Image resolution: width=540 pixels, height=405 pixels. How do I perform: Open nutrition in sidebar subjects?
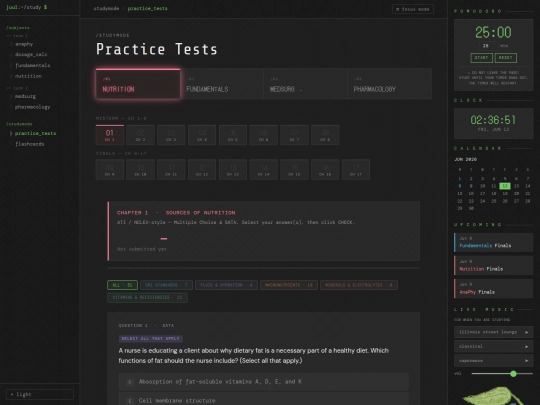point(28,76)
